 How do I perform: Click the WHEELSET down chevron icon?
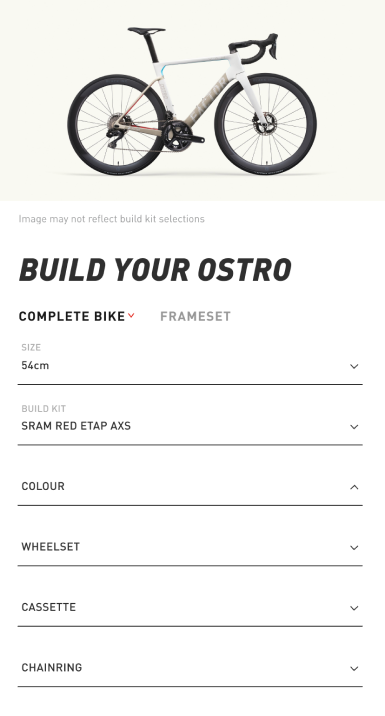(354, 548)
